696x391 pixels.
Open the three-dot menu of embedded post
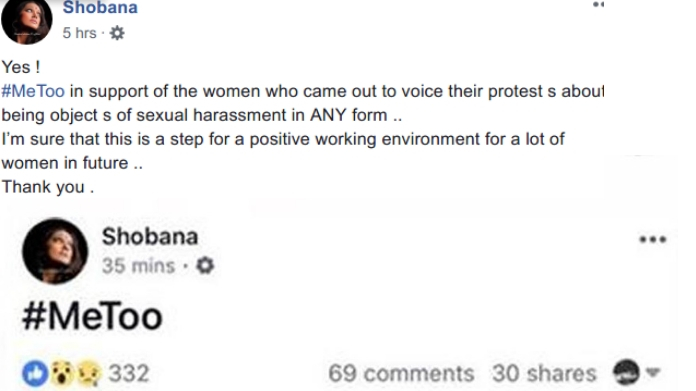pyautogui.click(x=653, y=240)
